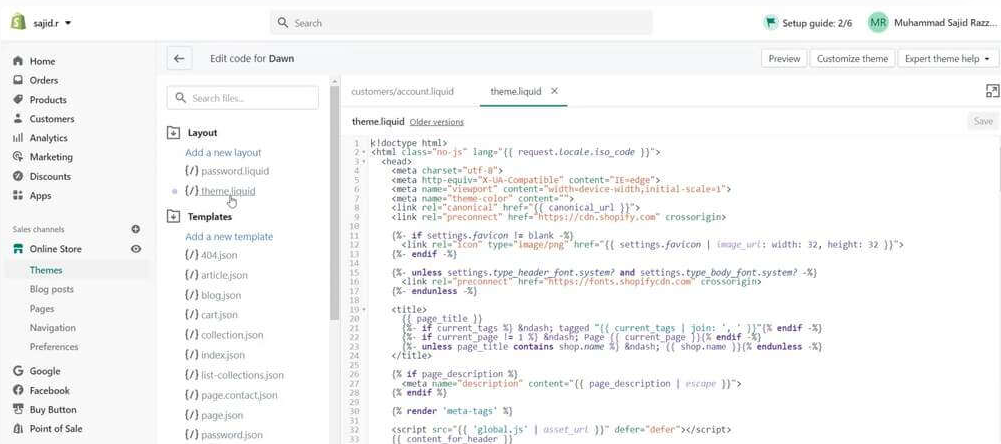Add a sales channel plus icon
1001x444 pixels.
tap(135, 229)
